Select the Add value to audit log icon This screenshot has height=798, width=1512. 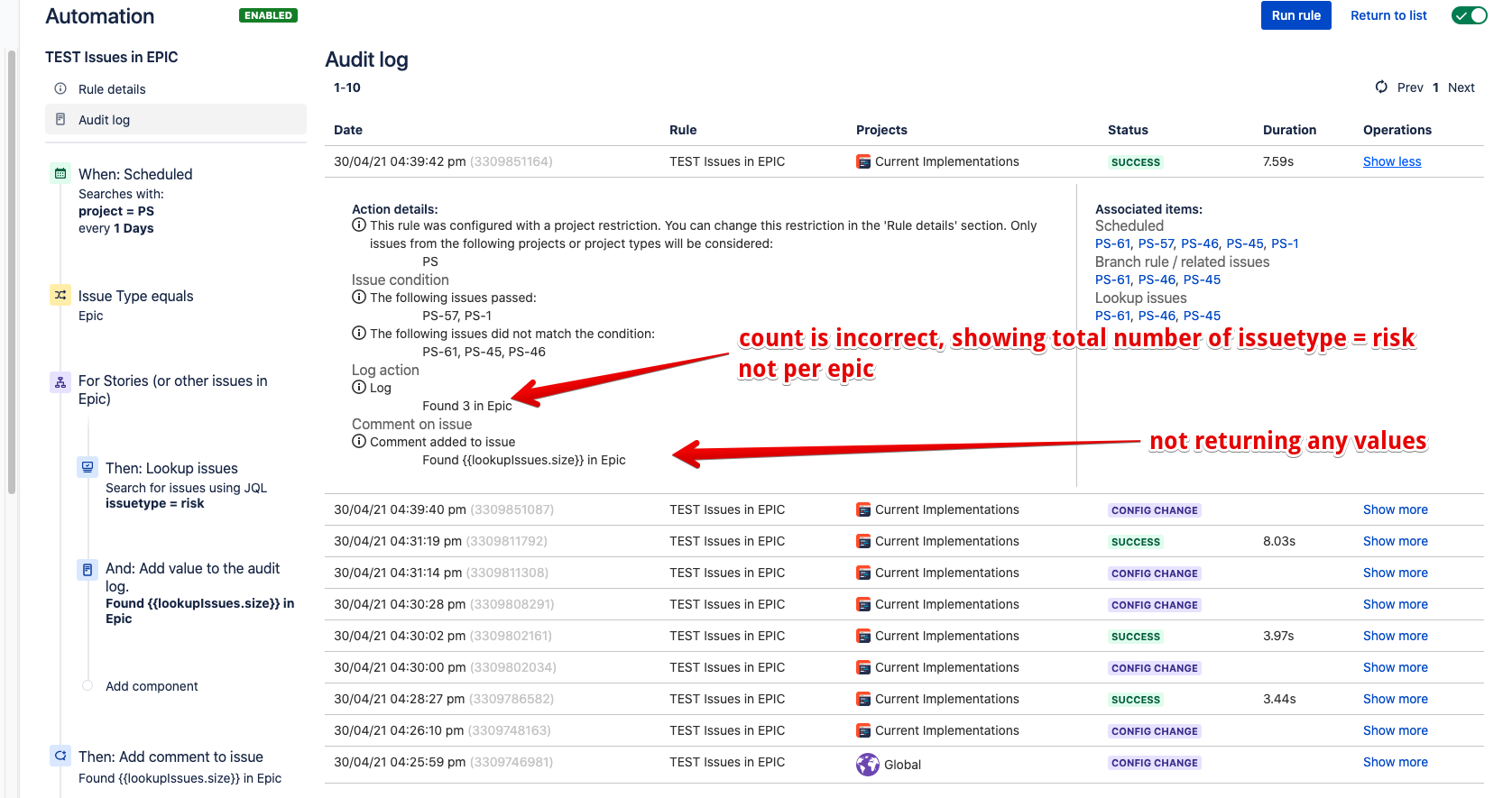tap(88, 570)
